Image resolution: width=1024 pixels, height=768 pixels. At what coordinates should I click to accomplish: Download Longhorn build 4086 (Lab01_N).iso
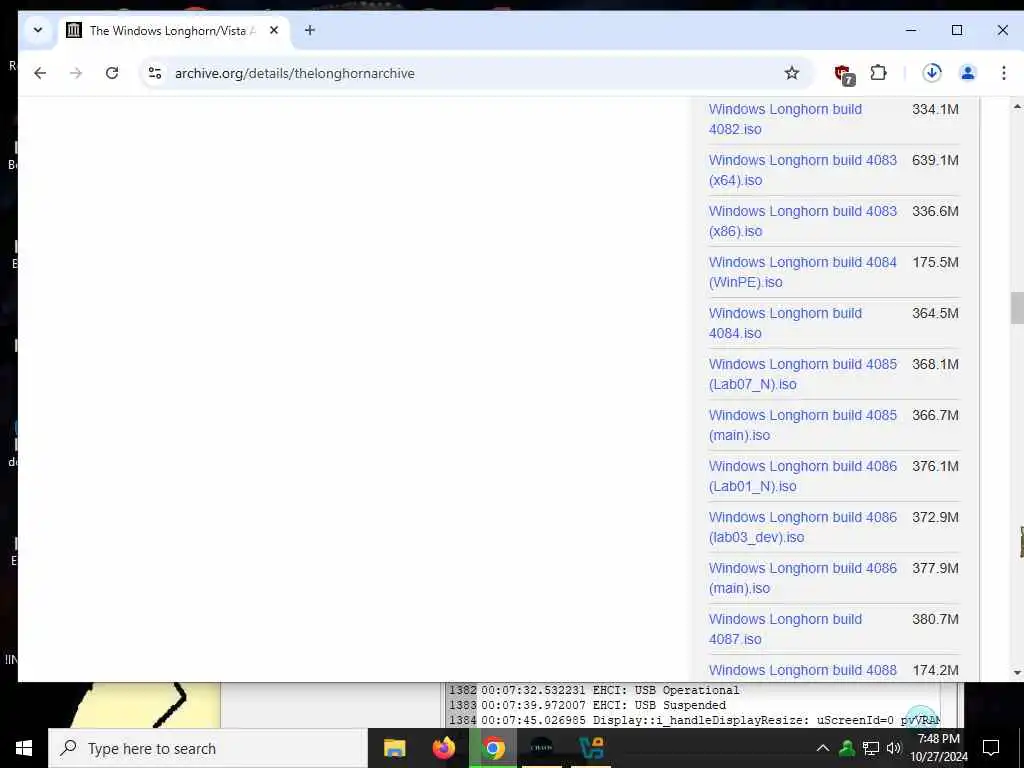tap(803, 475)
